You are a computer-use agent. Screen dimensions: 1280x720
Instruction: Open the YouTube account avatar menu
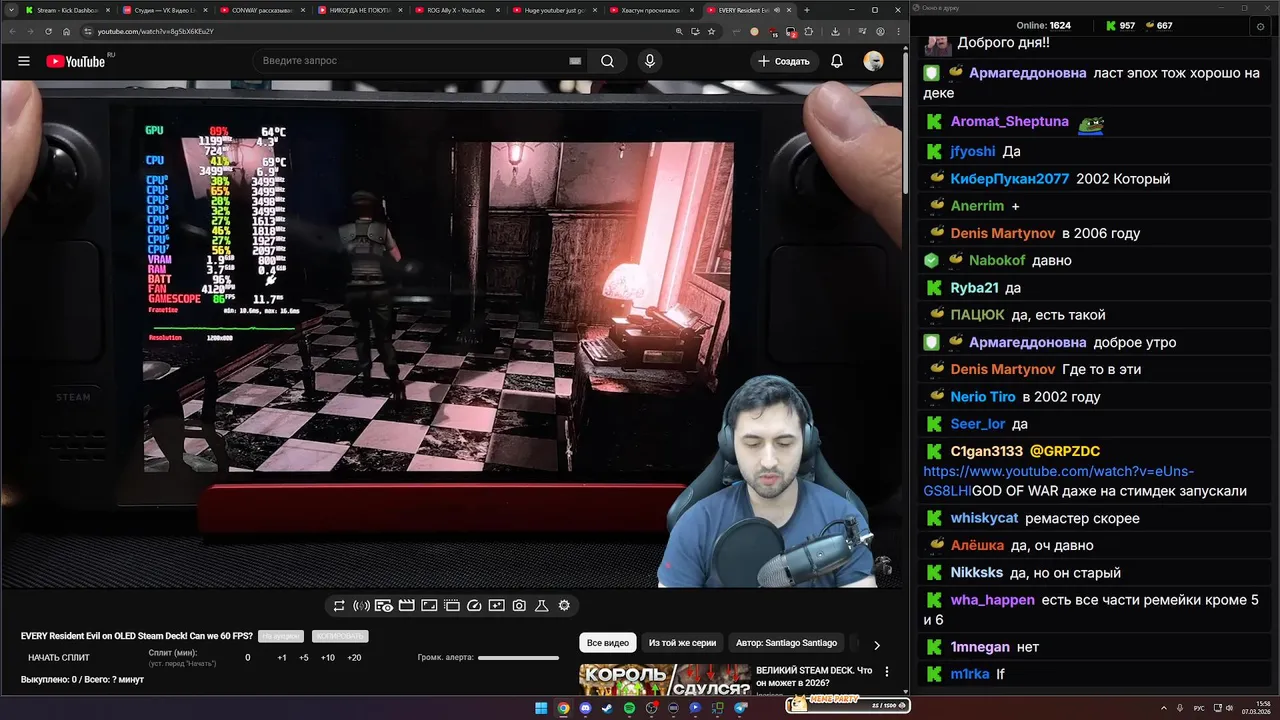pos(874,61)
